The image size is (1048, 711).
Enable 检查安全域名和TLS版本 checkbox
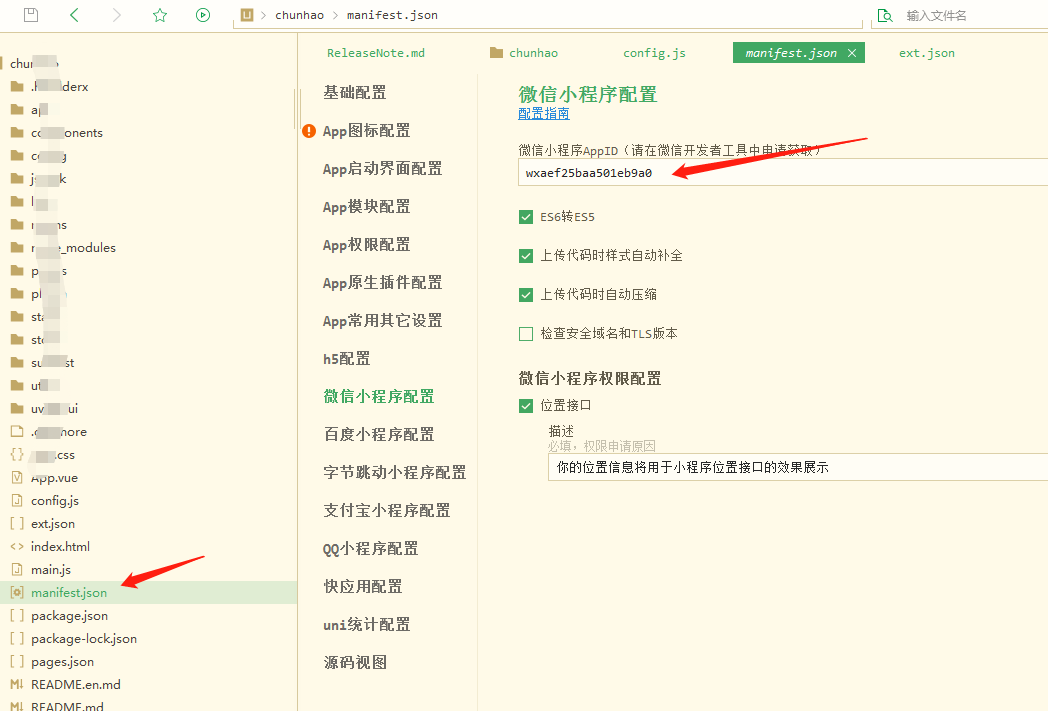(526, 333)
